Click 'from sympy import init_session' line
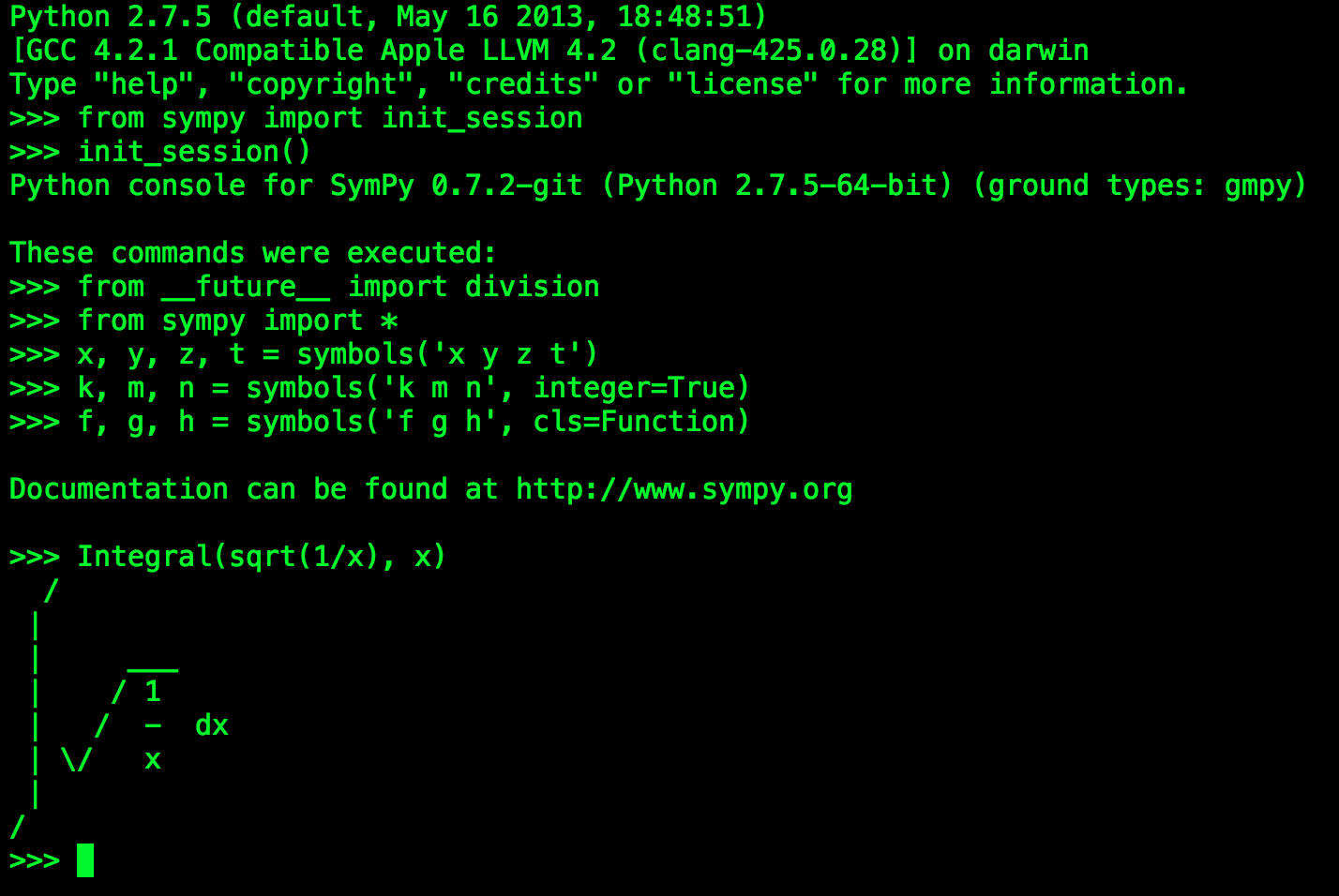1339x896 pixels. [x=329, y=118]
